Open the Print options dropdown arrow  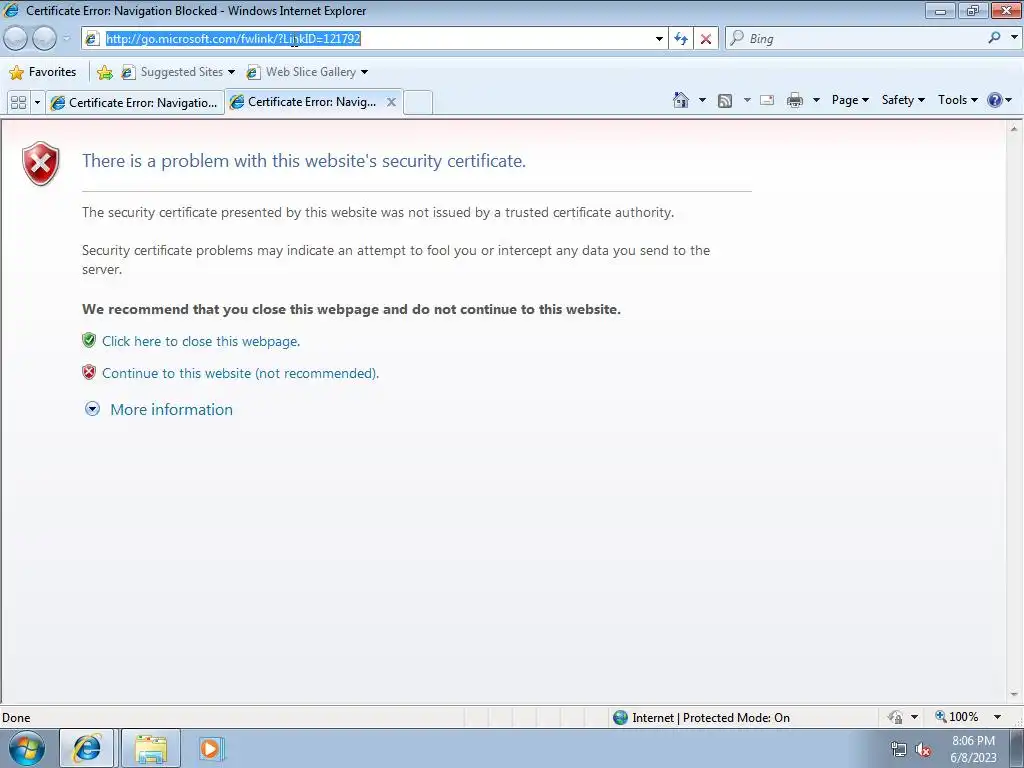pyautogui.click(x=816, y=100)
